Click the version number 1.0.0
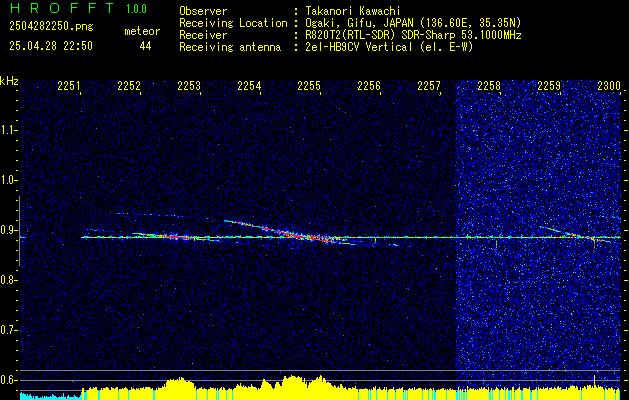The width and height of the screenshot is (629, 400). [x=136, y=9]
